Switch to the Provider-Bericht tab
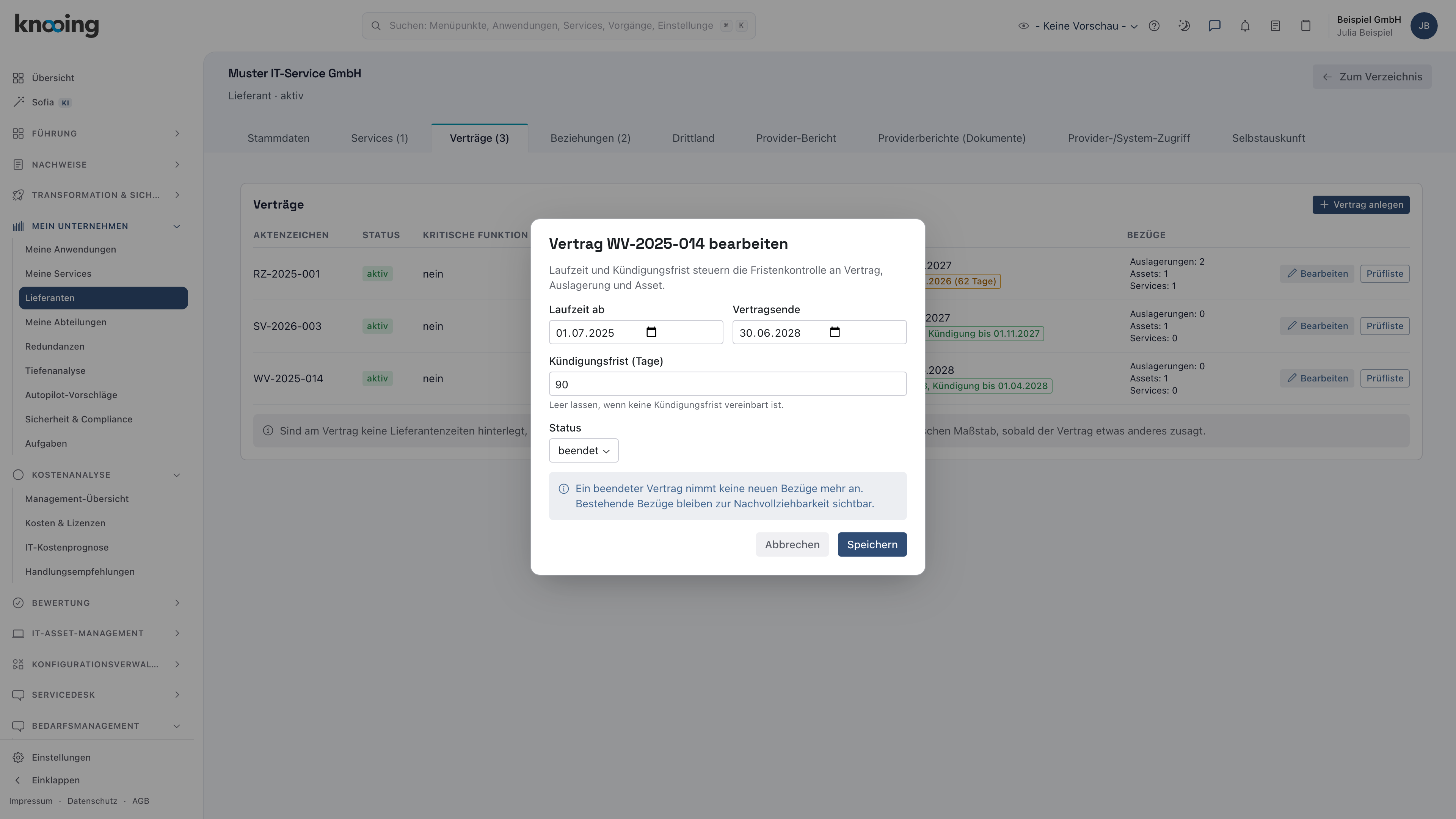1456x819 pixels. point(796,138)
